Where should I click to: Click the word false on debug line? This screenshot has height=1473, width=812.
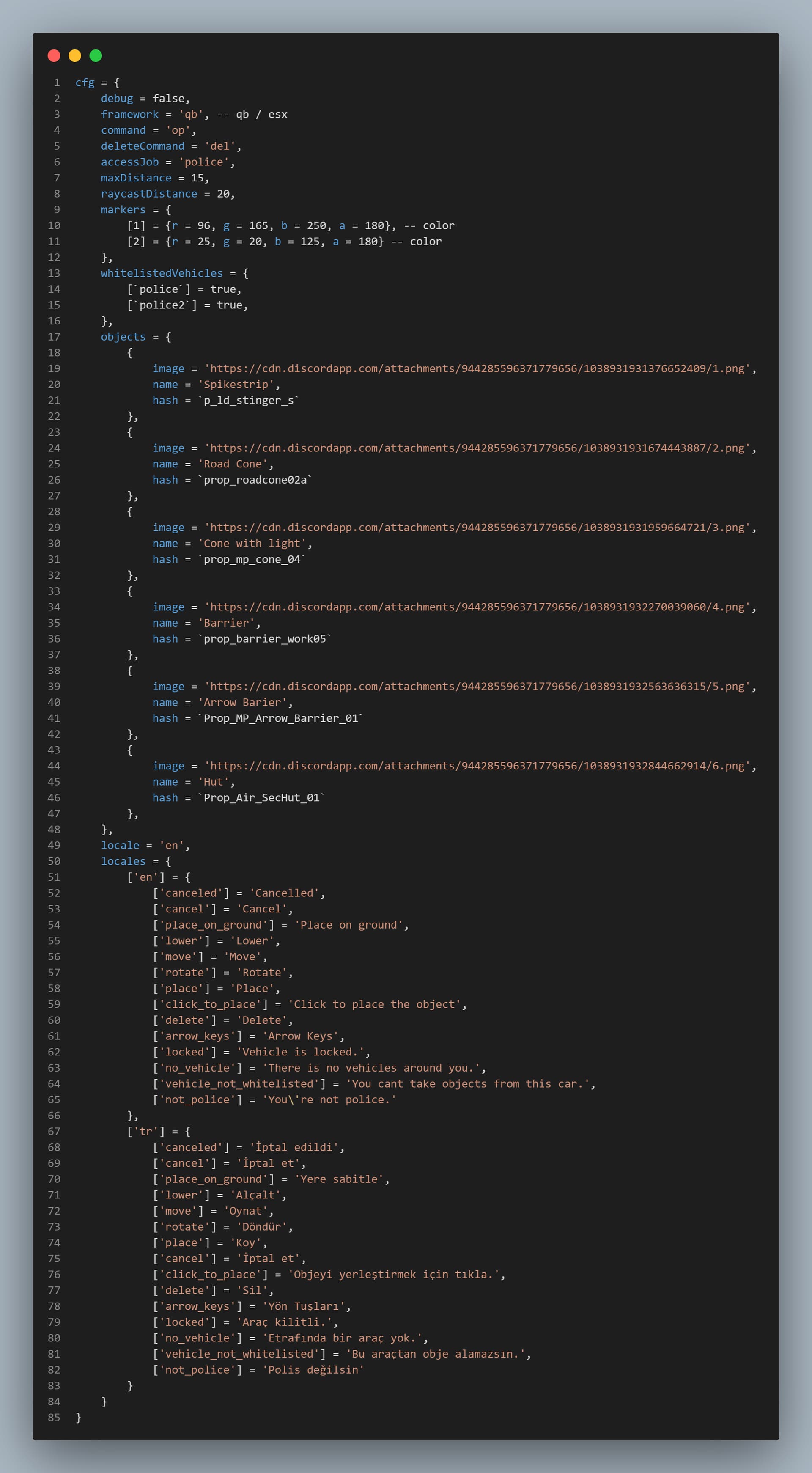point(168,98)
